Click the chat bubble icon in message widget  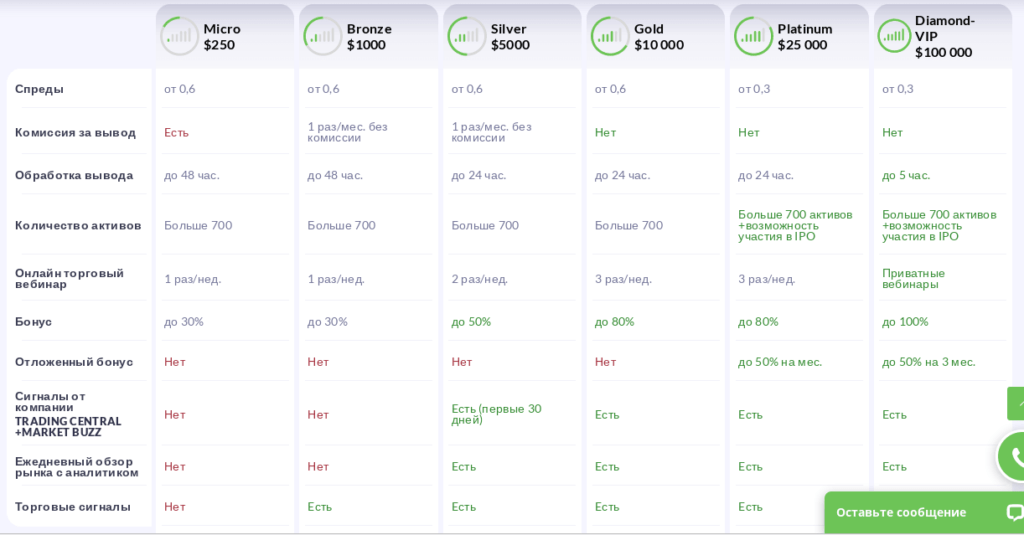[x=1013, y=512]
